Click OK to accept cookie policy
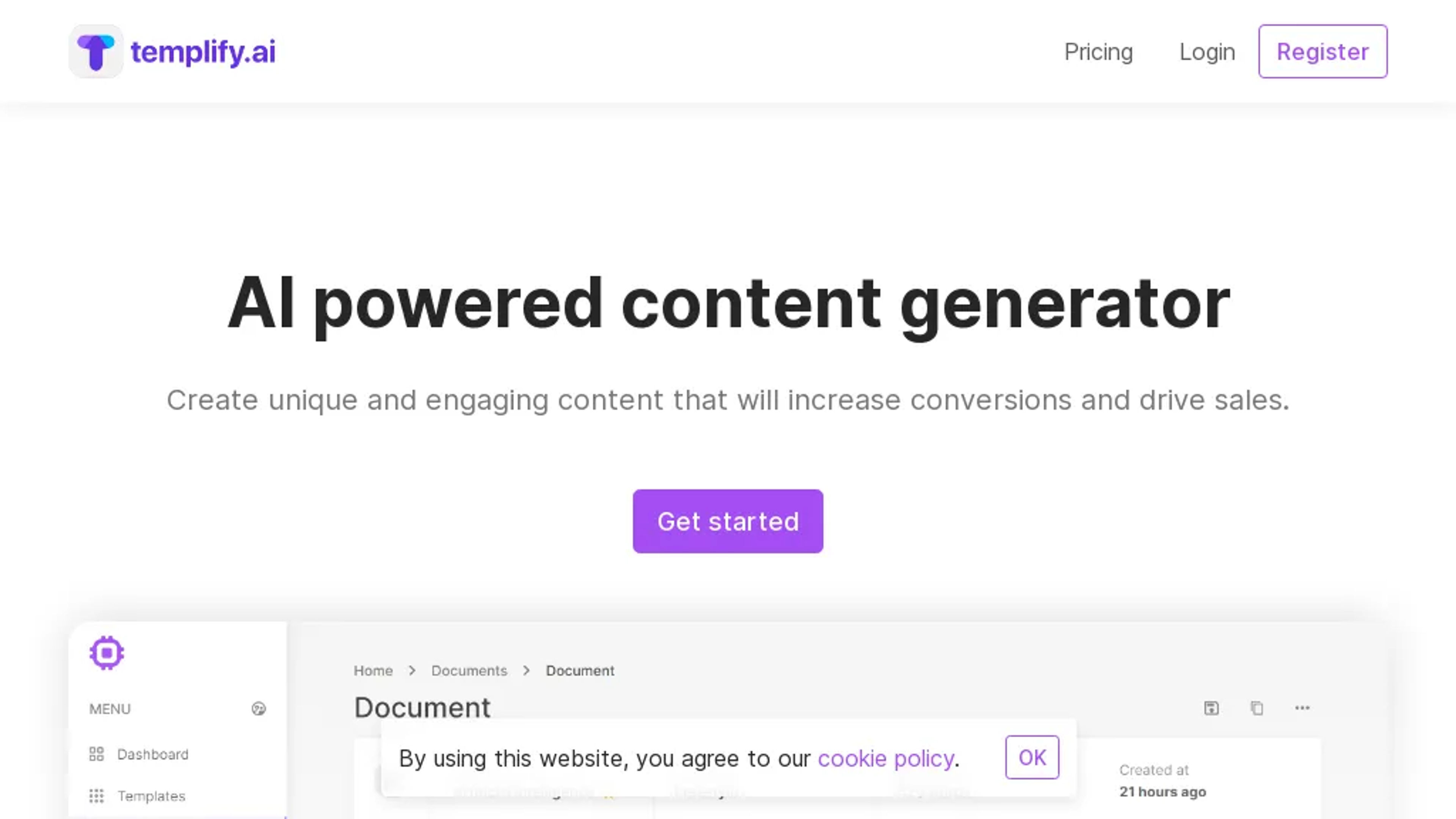Image resolution: width=1456 pixels, height=819 pixels. (1033, 757)
